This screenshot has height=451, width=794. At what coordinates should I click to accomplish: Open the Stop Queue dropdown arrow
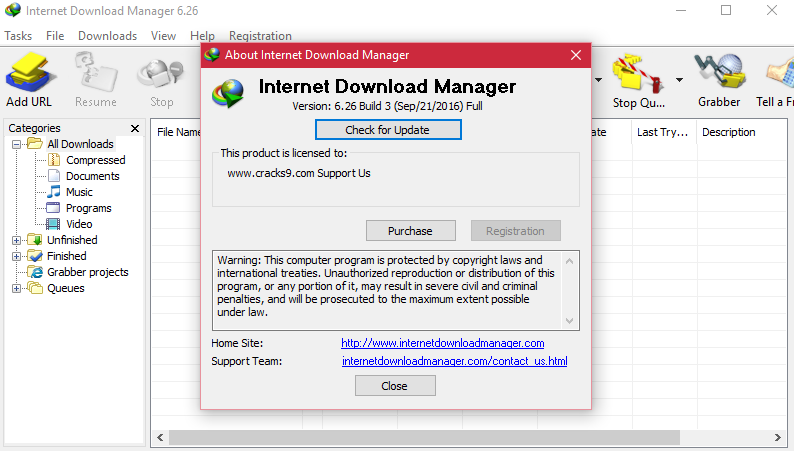[679, 79]
